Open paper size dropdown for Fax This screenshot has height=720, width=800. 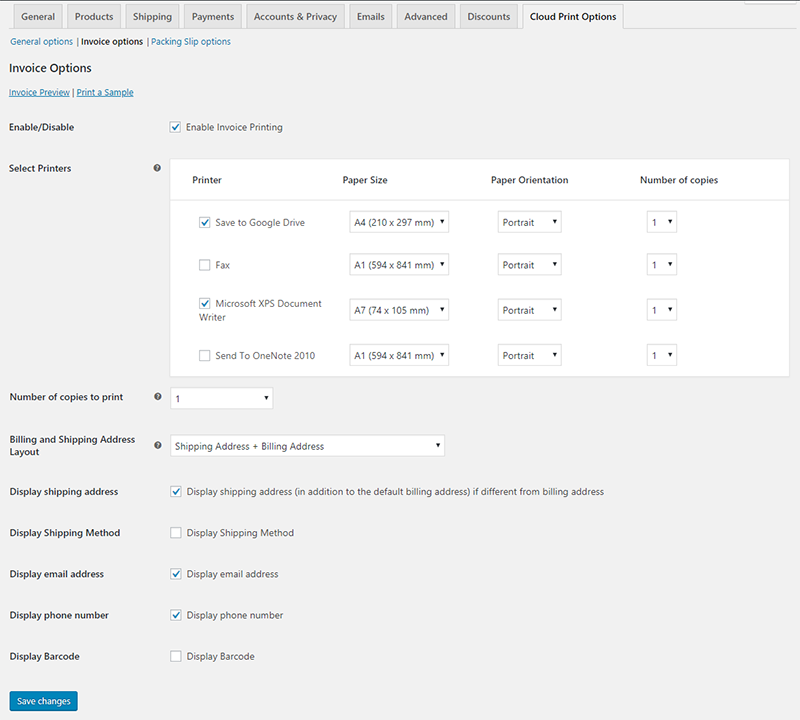[x=399, y=264]
